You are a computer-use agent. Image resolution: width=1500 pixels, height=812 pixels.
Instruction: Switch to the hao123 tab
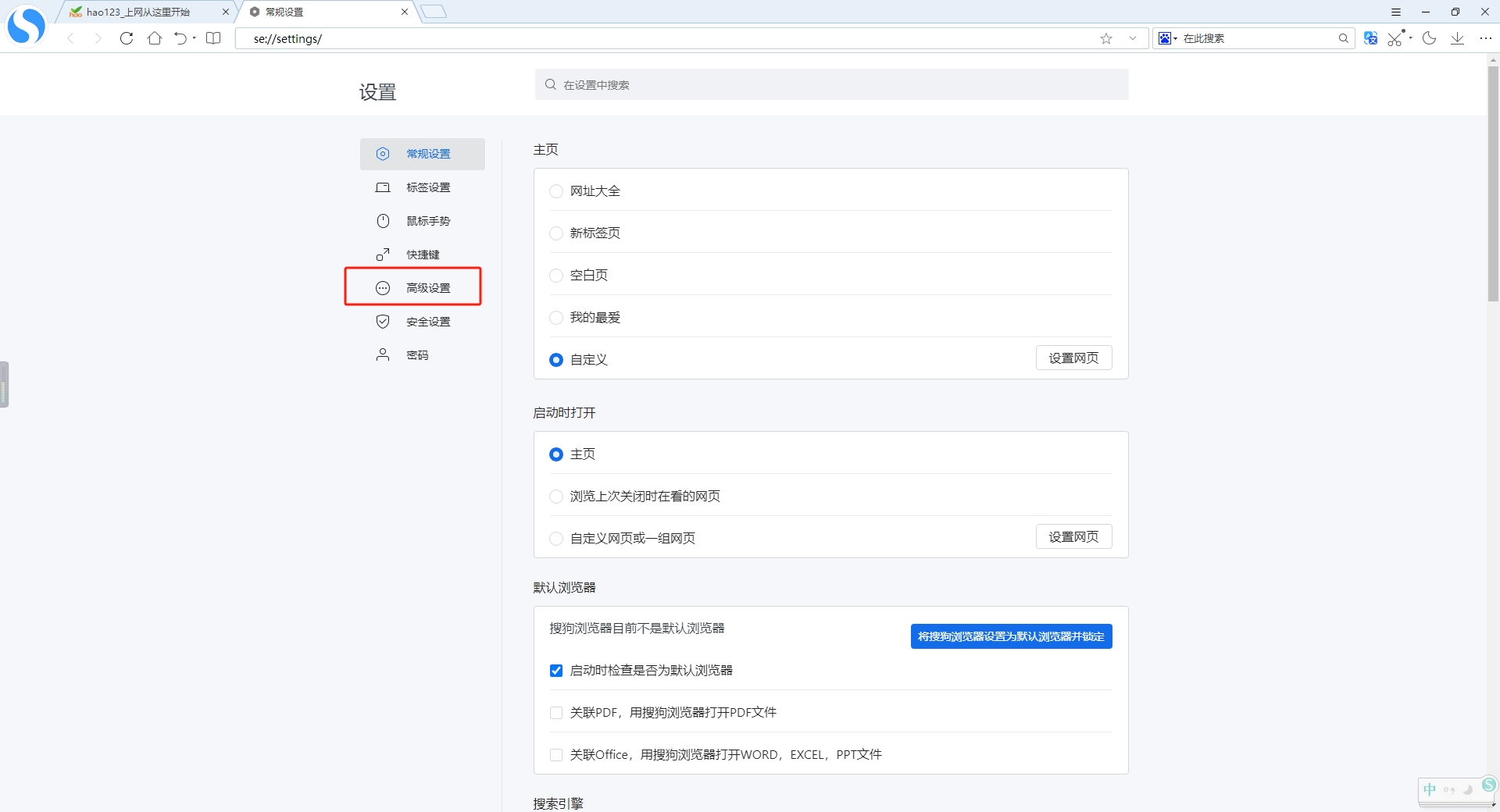point(138,12)
